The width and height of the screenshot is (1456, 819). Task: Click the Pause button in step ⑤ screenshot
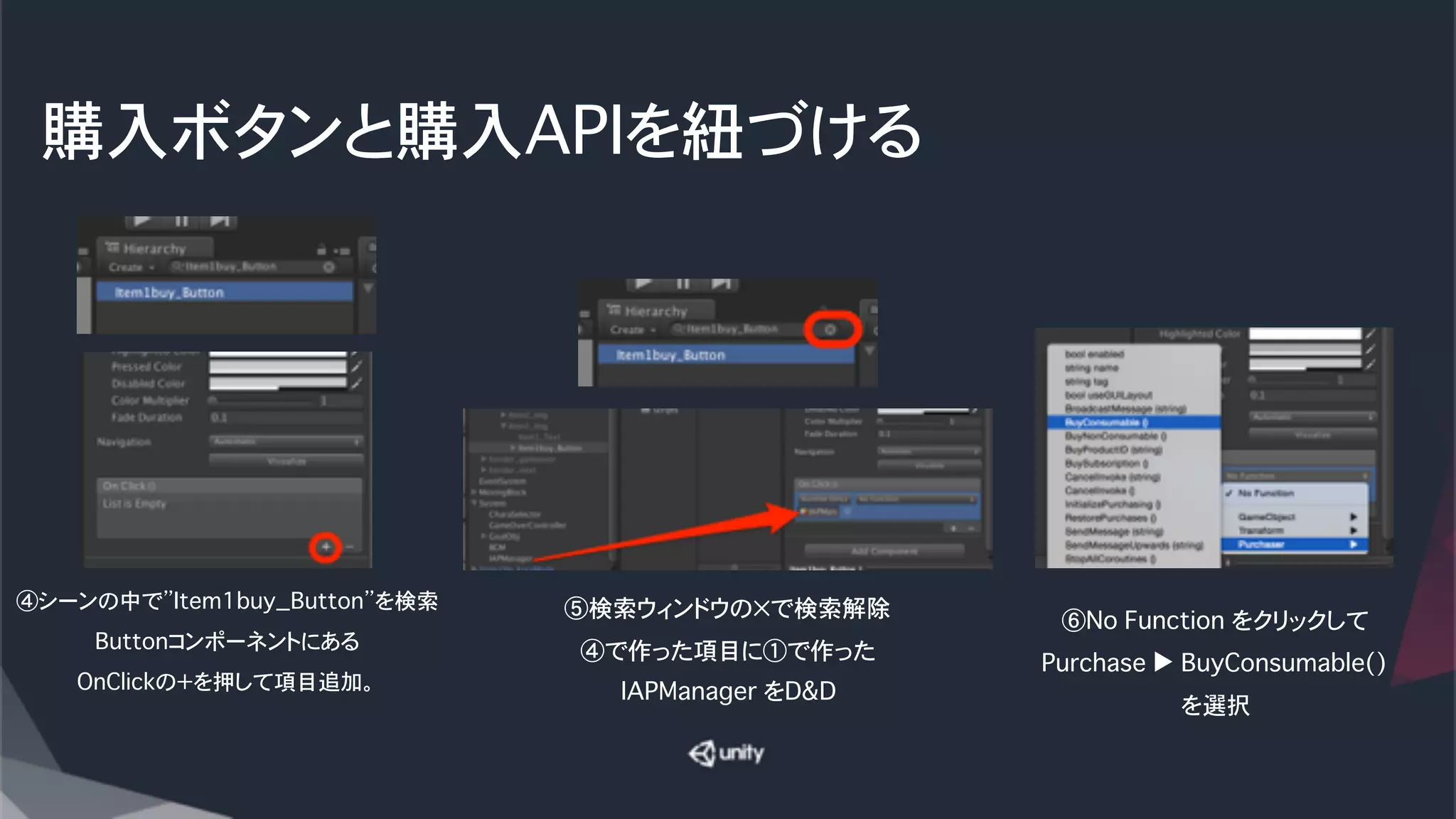(x=683, y=284)
